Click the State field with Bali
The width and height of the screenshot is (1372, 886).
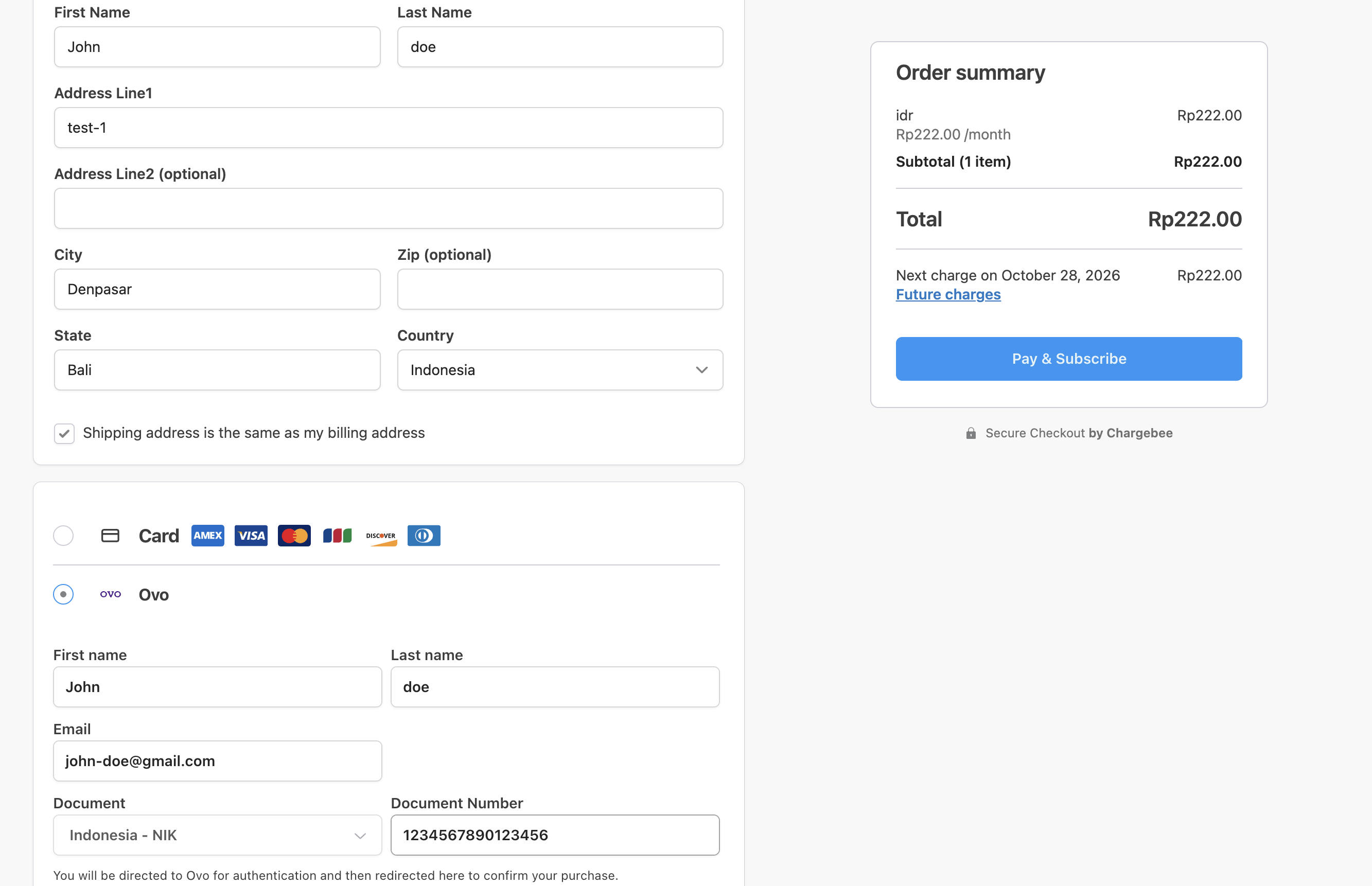[217, 370]
